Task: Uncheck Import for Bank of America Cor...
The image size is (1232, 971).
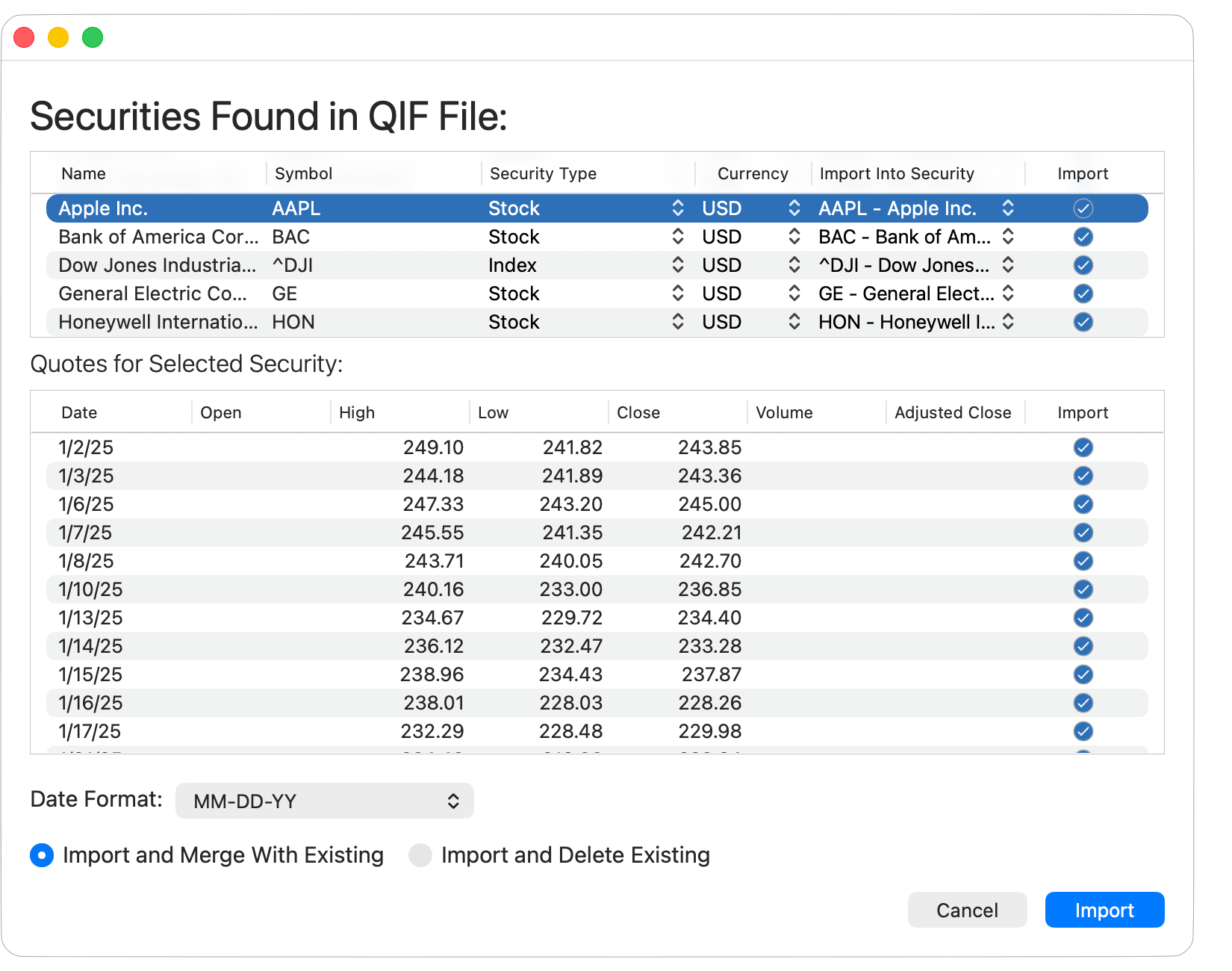Action: pos(1083,237)
